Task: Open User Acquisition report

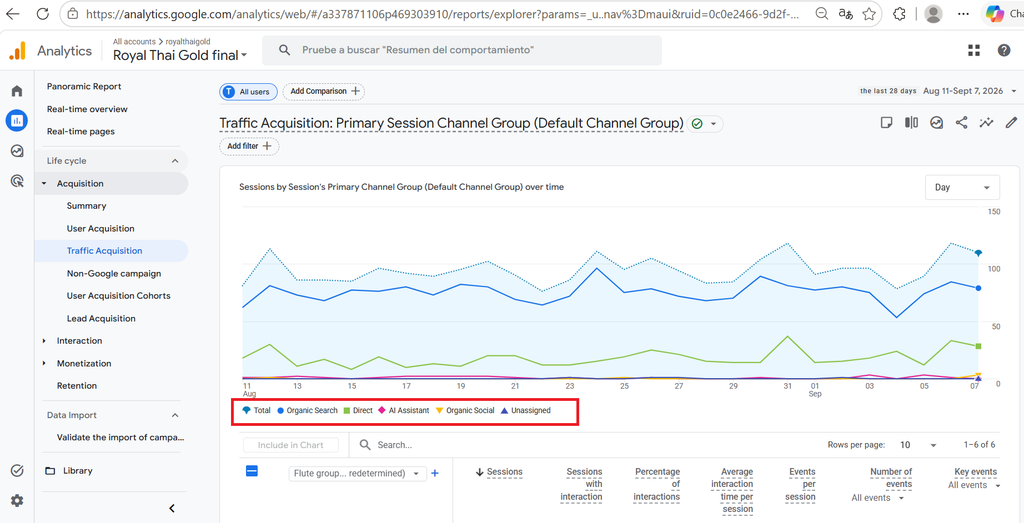Action: point(100,229)
